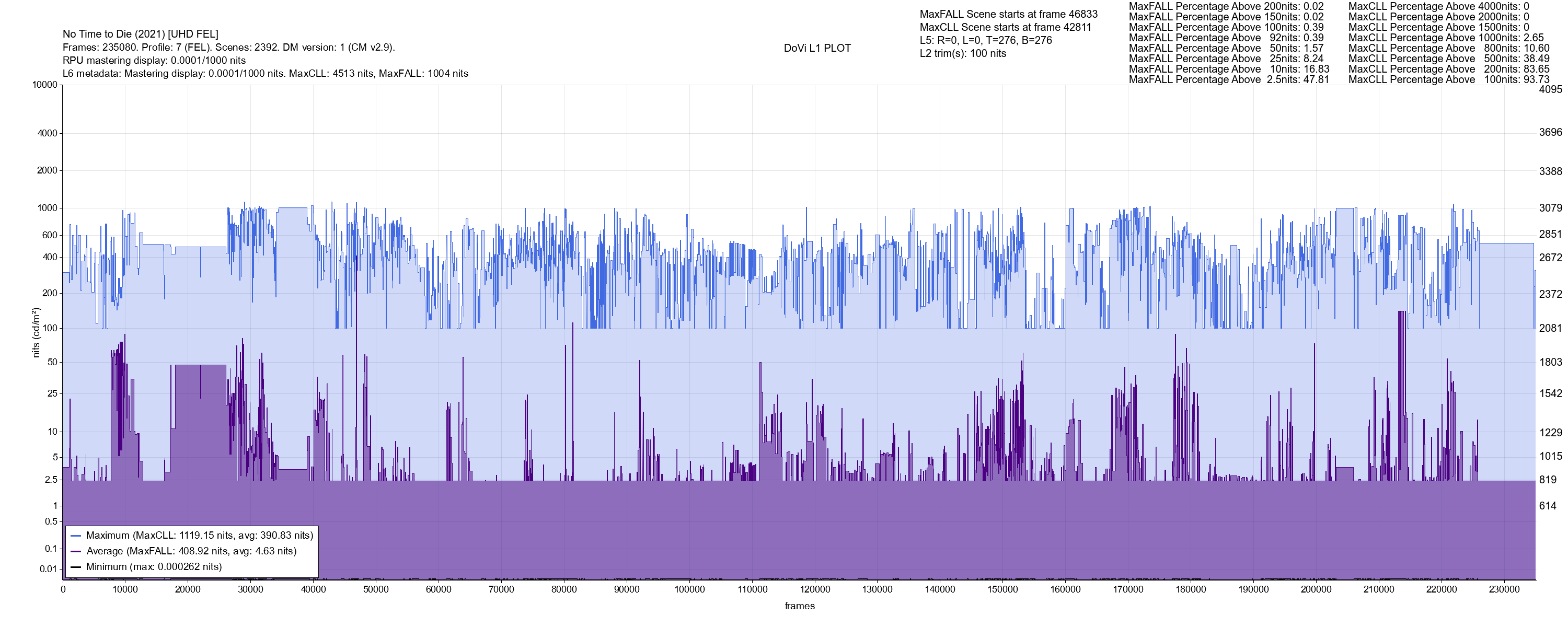Click the black Minimum legend line swatch
Screen dimensions: 1568x627
pyautogui.click(x=76, y=567)
